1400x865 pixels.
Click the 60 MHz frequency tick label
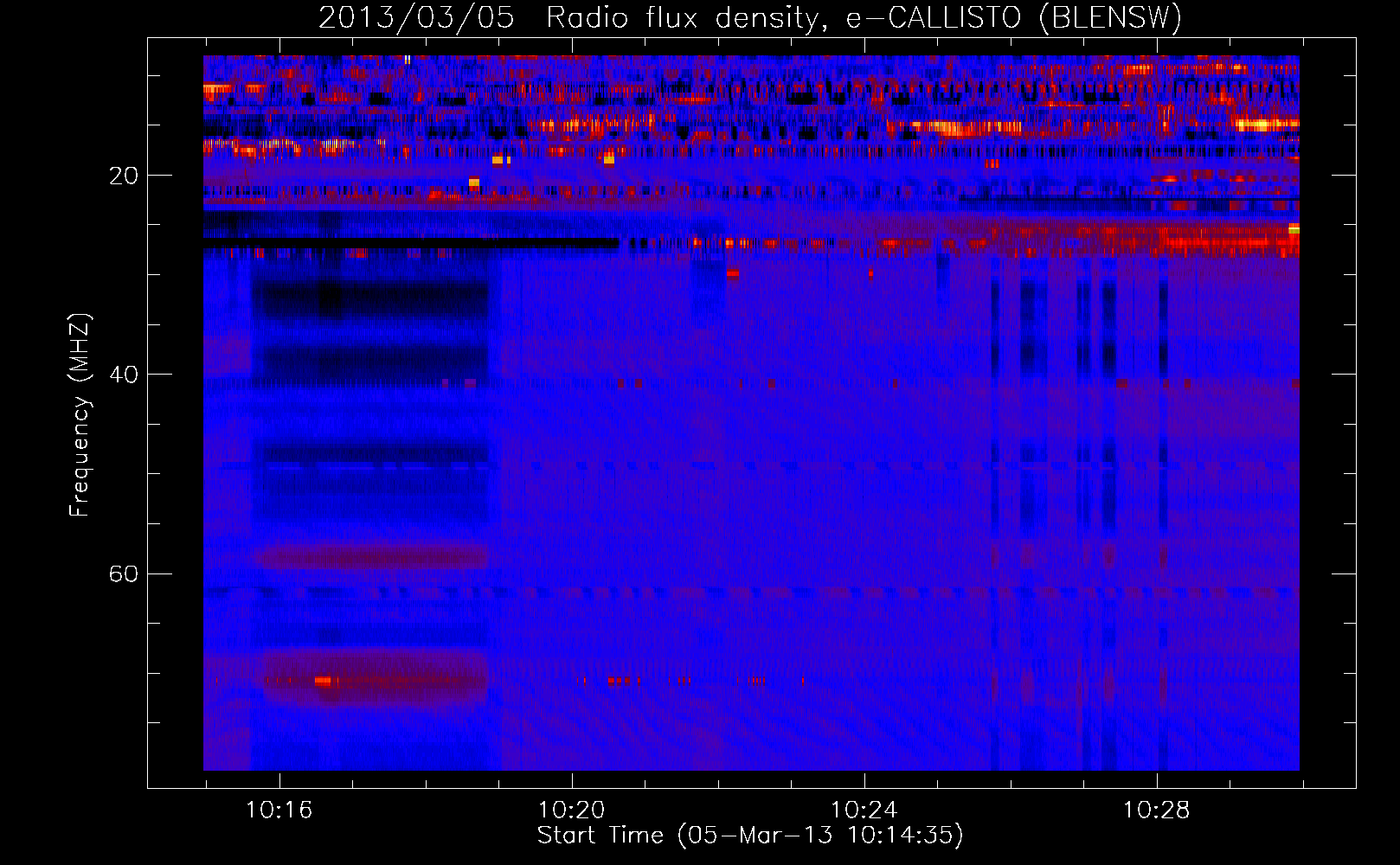(x=123, y=573)
